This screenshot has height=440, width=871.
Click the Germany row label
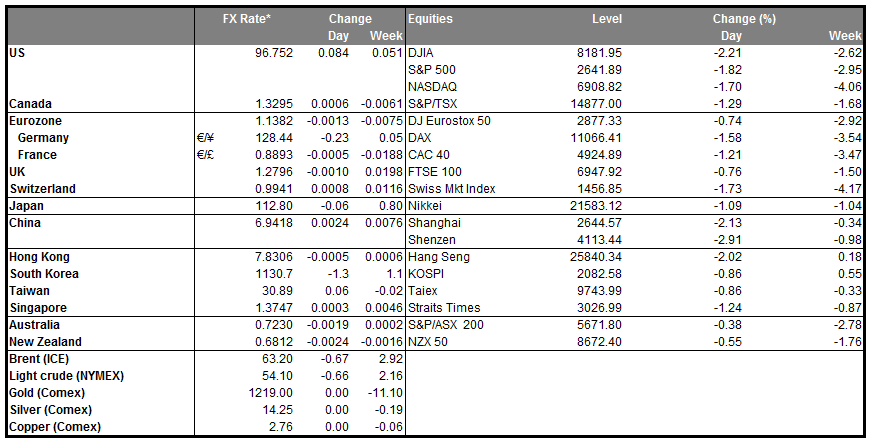[45, 138]
